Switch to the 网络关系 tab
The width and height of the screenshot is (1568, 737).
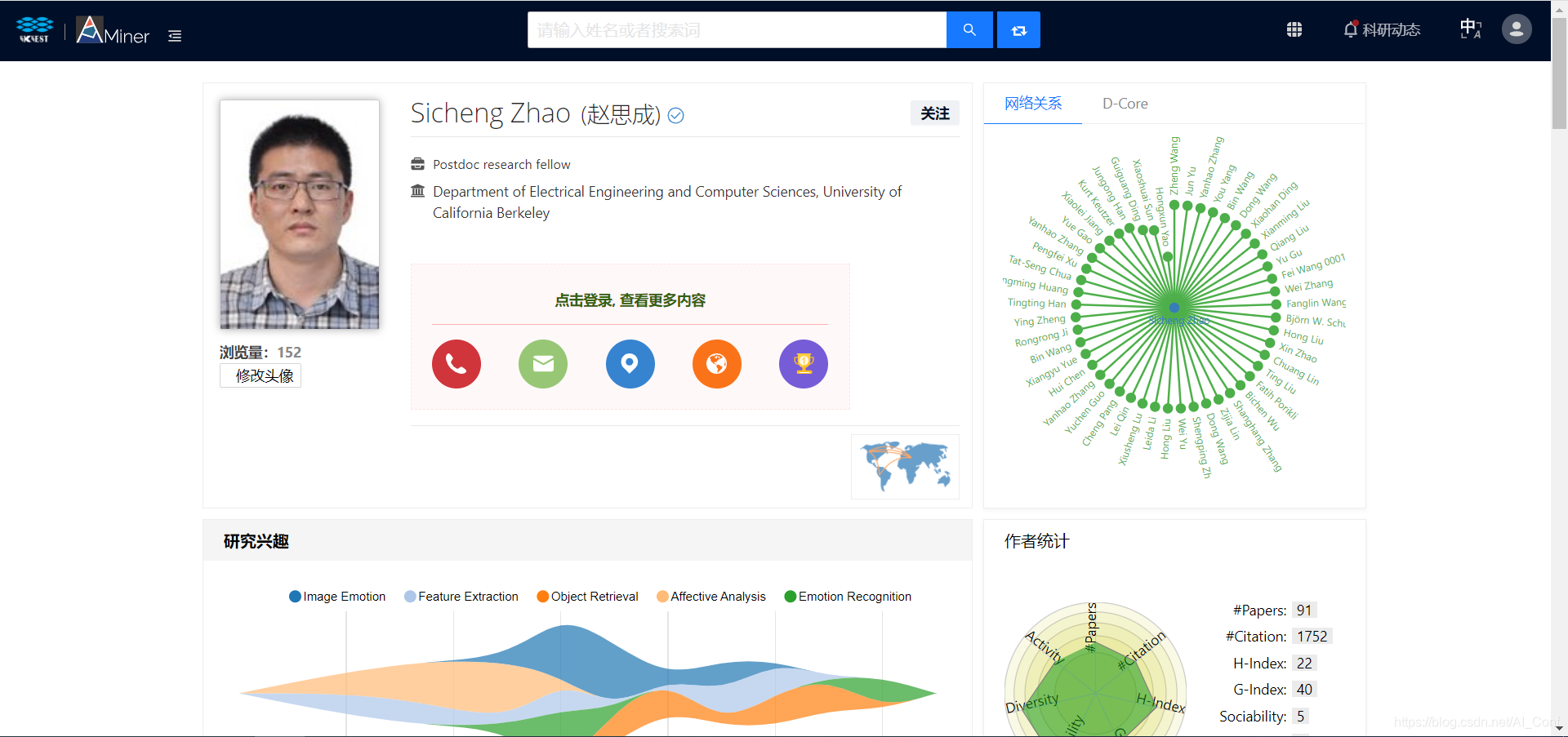pos(1033,104)
